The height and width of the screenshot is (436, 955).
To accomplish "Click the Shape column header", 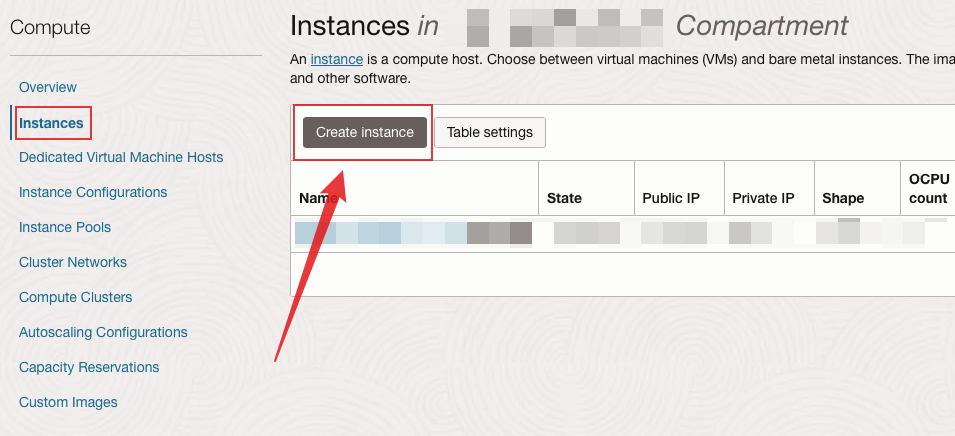I will (843, 198).
